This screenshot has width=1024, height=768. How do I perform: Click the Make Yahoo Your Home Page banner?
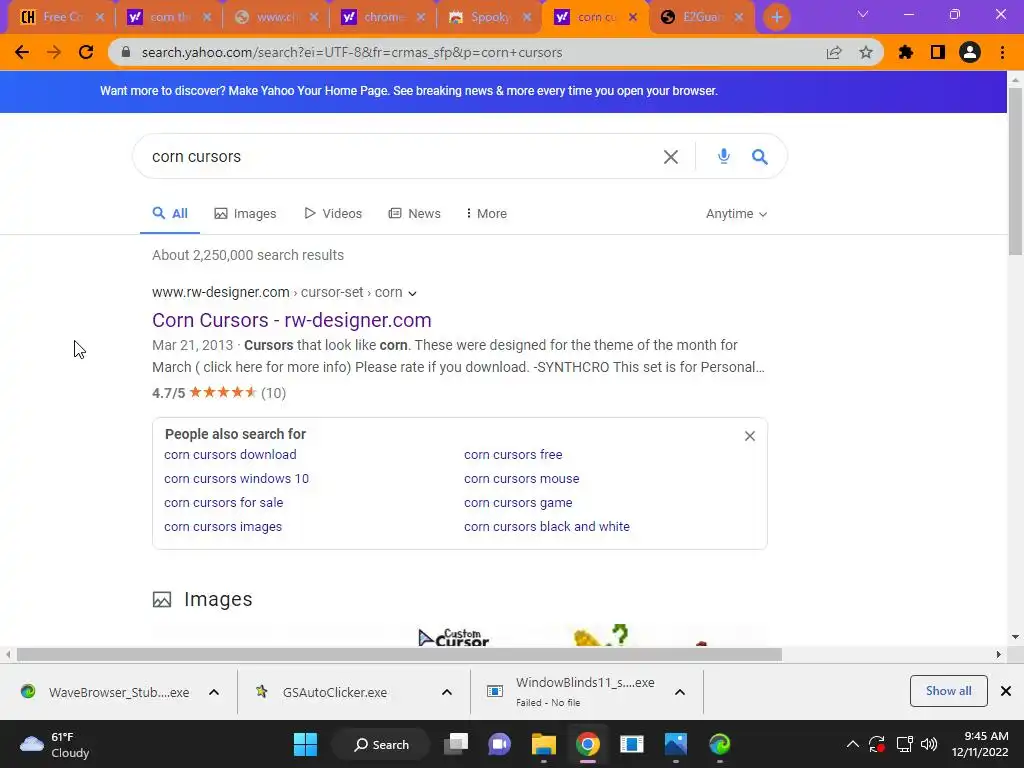(x=409, y=91)
